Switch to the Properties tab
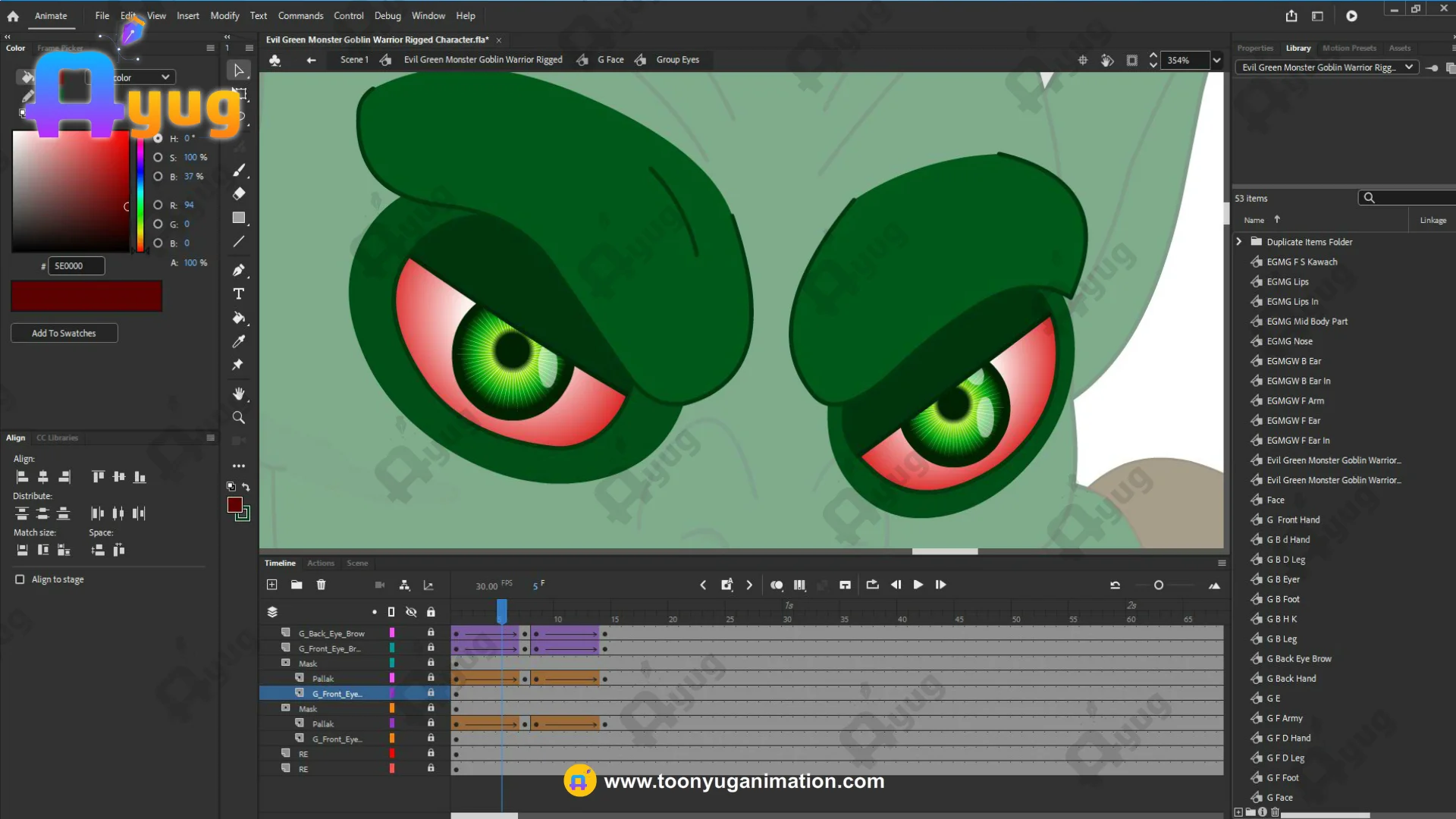This screenshot has width=1456, height=819. click(x=1255, y=48)
